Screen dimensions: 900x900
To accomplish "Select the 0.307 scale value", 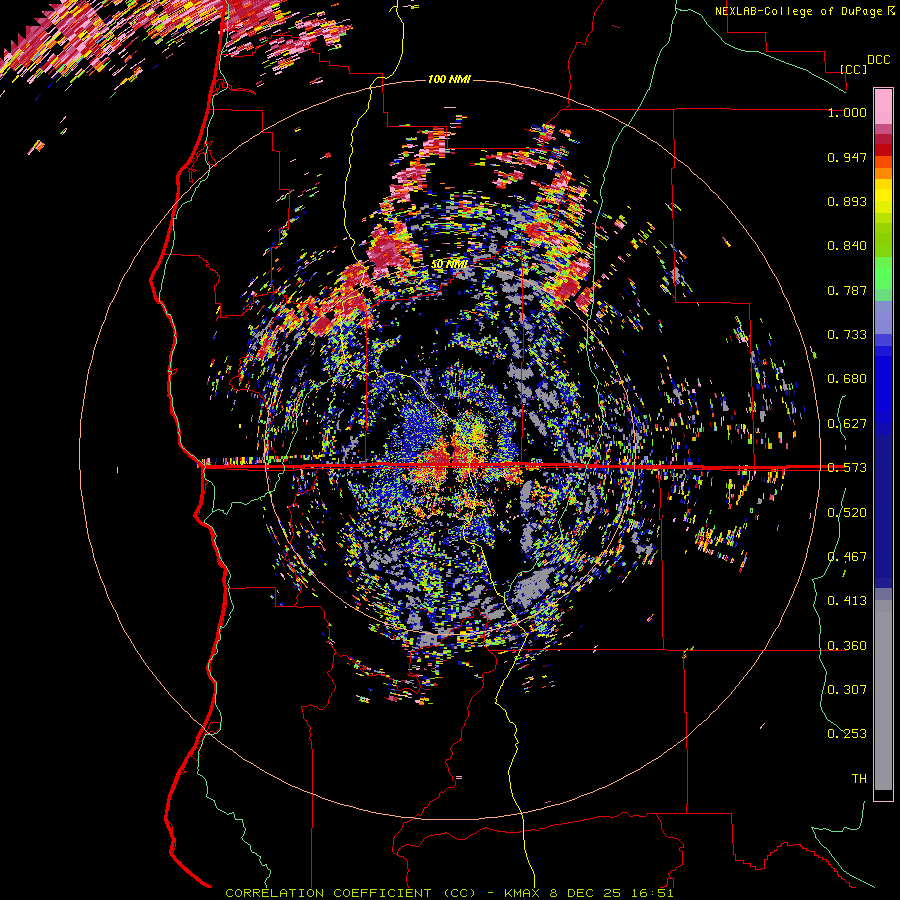I will click(x=847, y=689).
